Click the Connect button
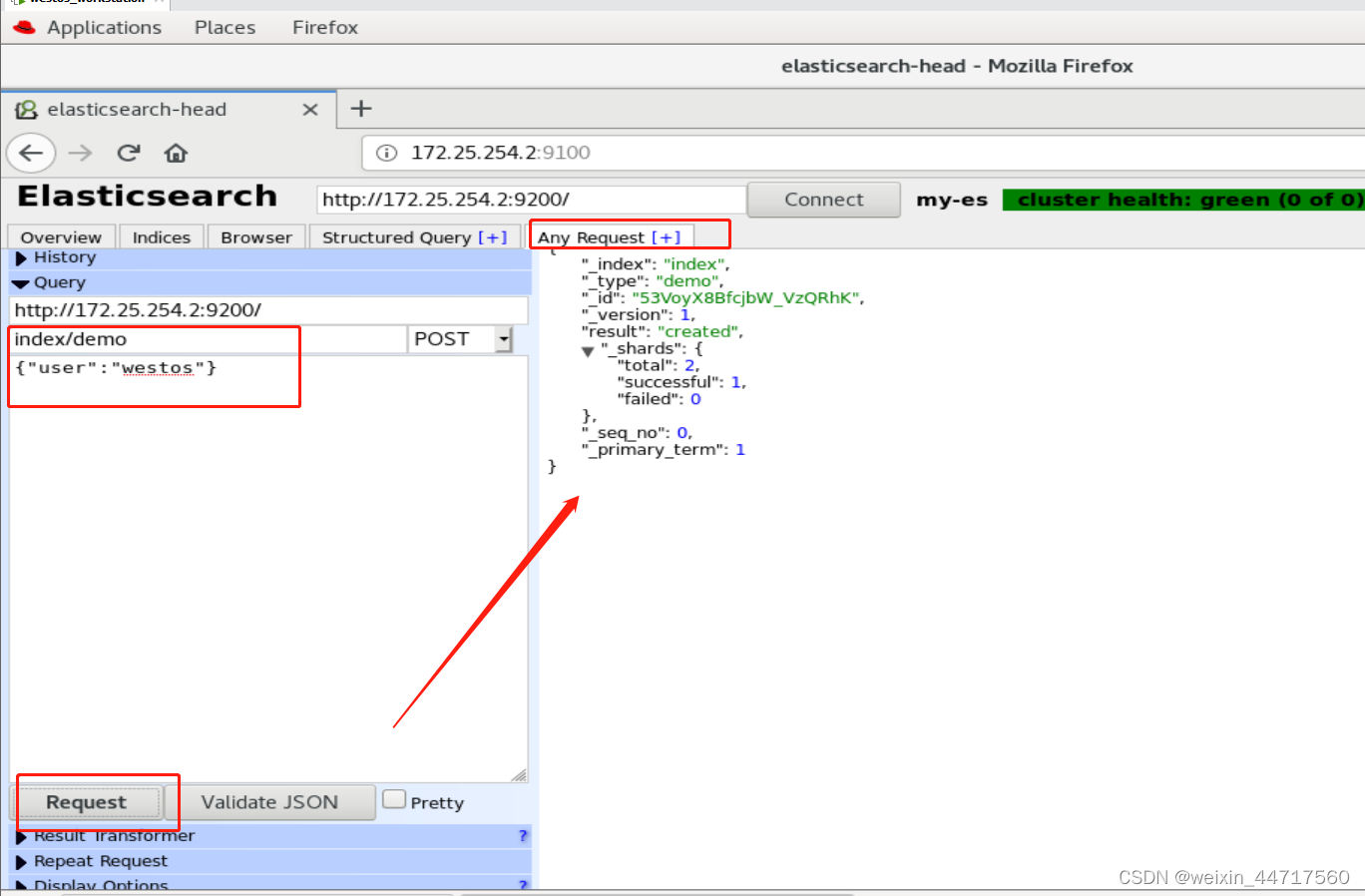The width and height of the screenshot is (1365, 896). [x=823, y=200]
